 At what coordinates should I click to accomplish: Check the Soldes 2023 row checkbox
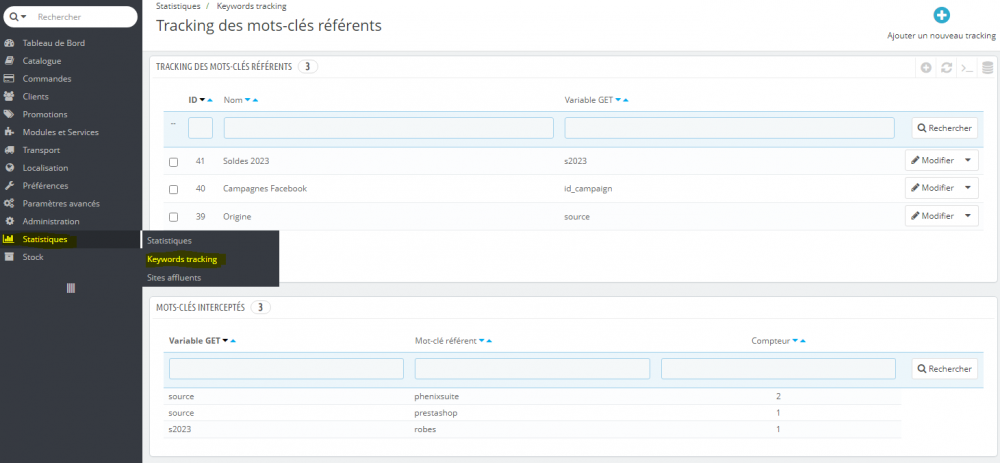tap(173, 162)
